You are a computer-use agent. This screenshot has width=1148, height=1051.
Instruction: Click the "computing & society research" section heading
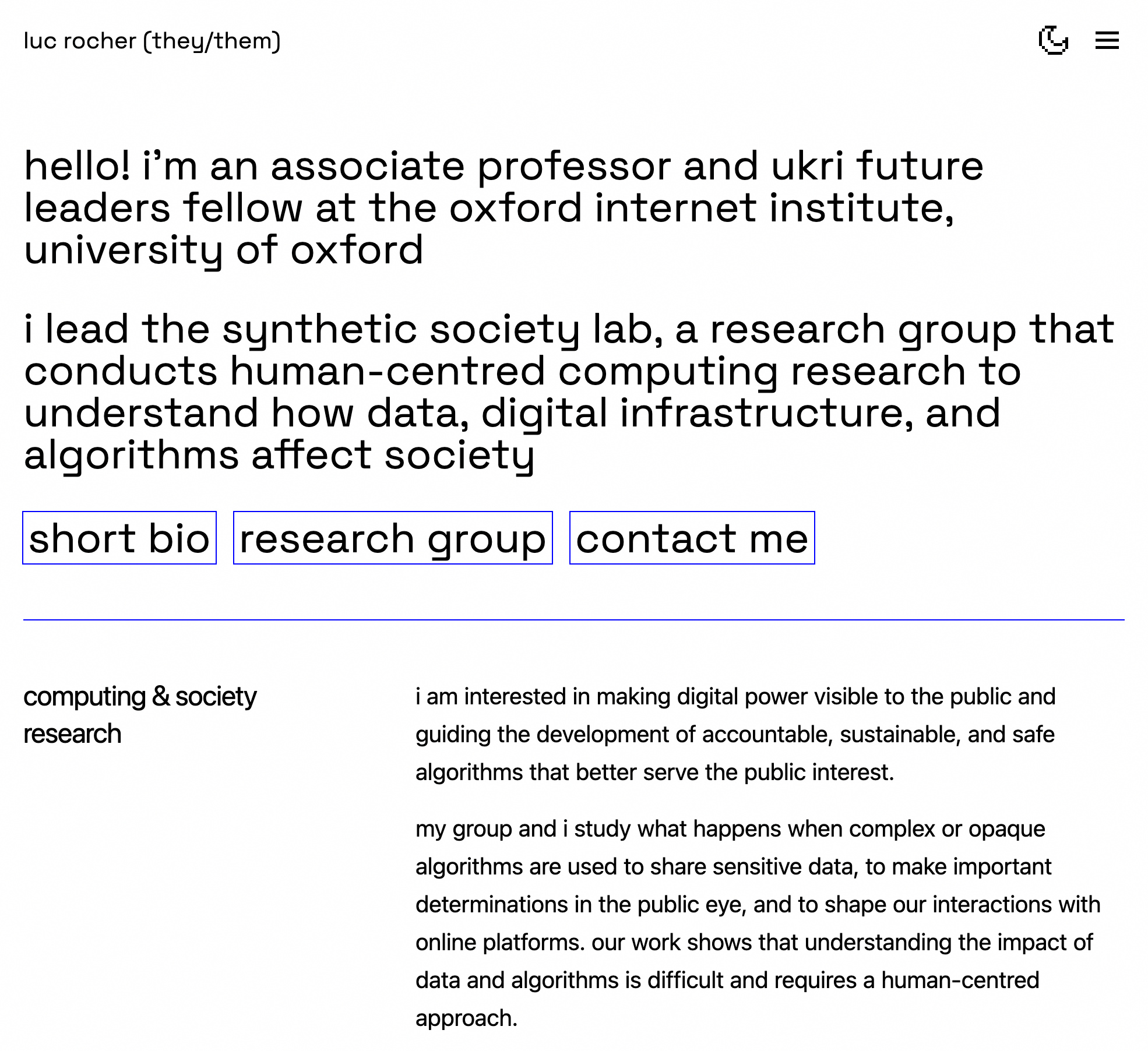(140, 714)
